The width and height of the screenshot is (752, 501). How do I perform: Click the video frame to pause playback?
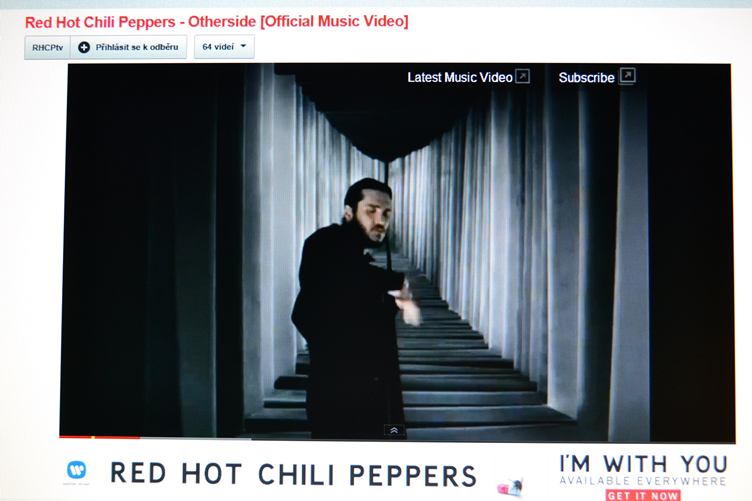click(x=397, y=249)
